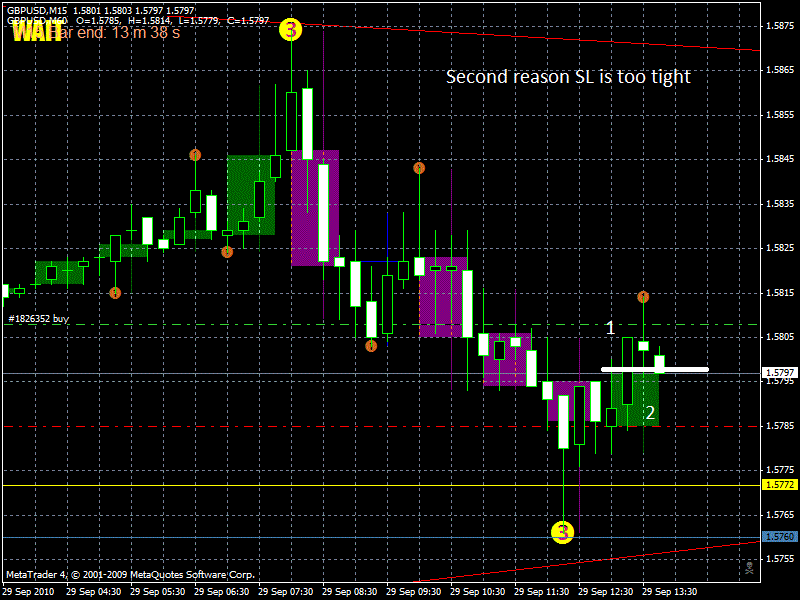Image resolution: width=800 pixels, height=600 pixels.
Task: Click the 1.5755 price scale value
Action: click(x=780, y=559)
